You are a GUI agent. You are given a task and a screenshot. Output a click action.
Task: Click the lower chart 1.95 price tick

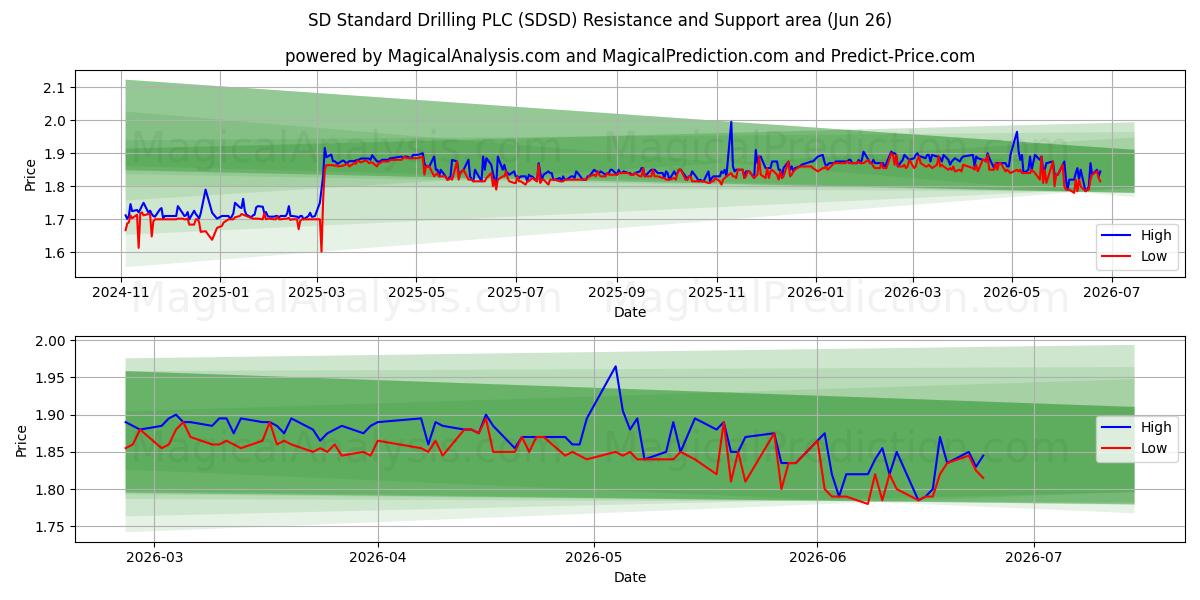point(51,378)
